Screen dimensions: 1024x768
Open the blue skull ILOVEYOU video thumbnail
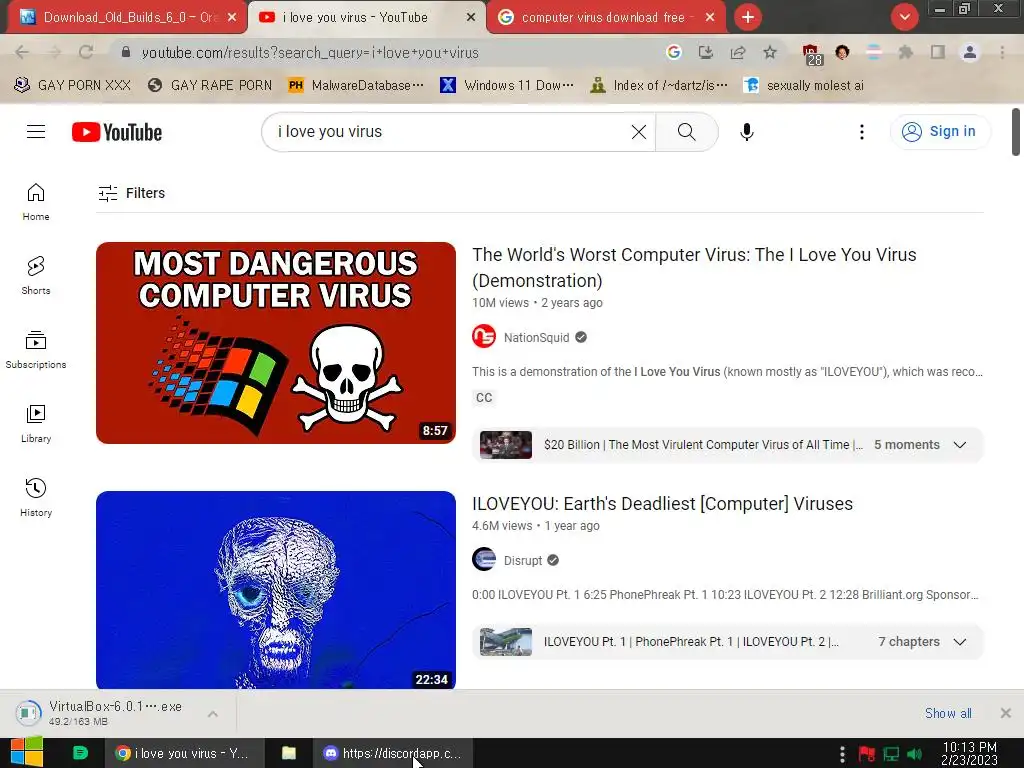[276, 590]
